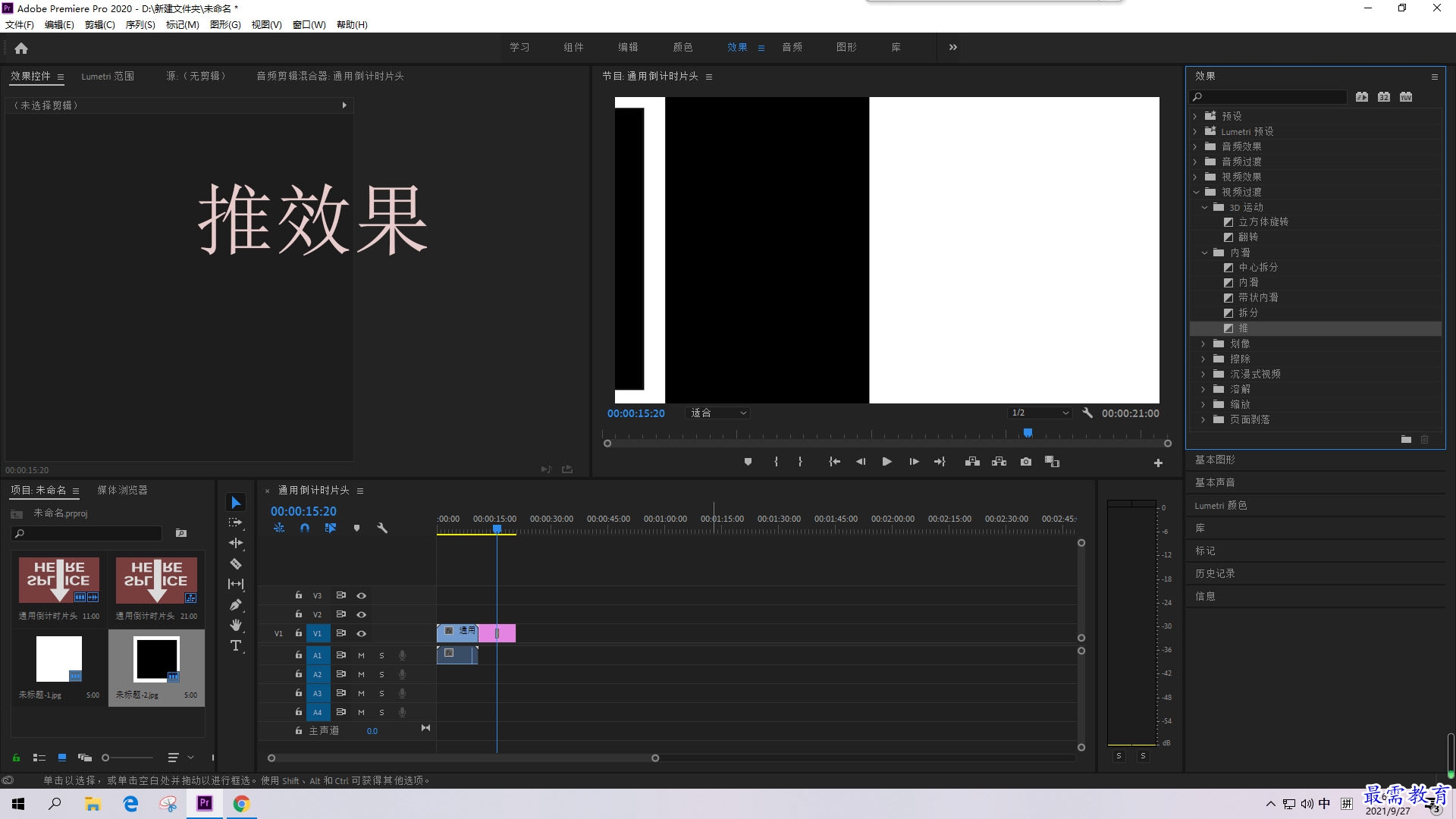Mute audio track A3
This screenshot has width=1456, height=819.
click(361, 693)
